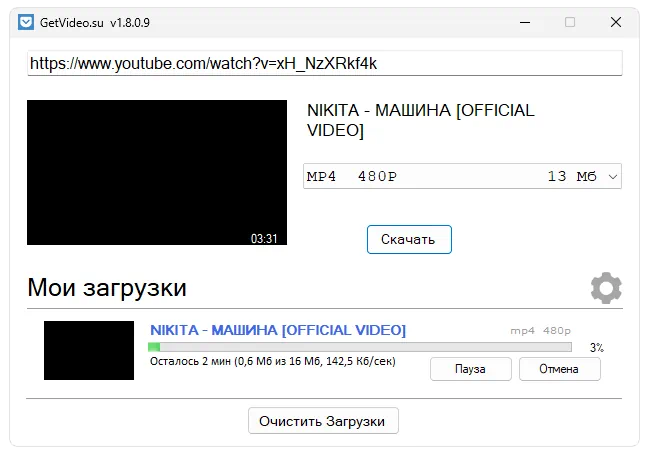Minimize the GetVideo.su window

[x=525, y=22]
